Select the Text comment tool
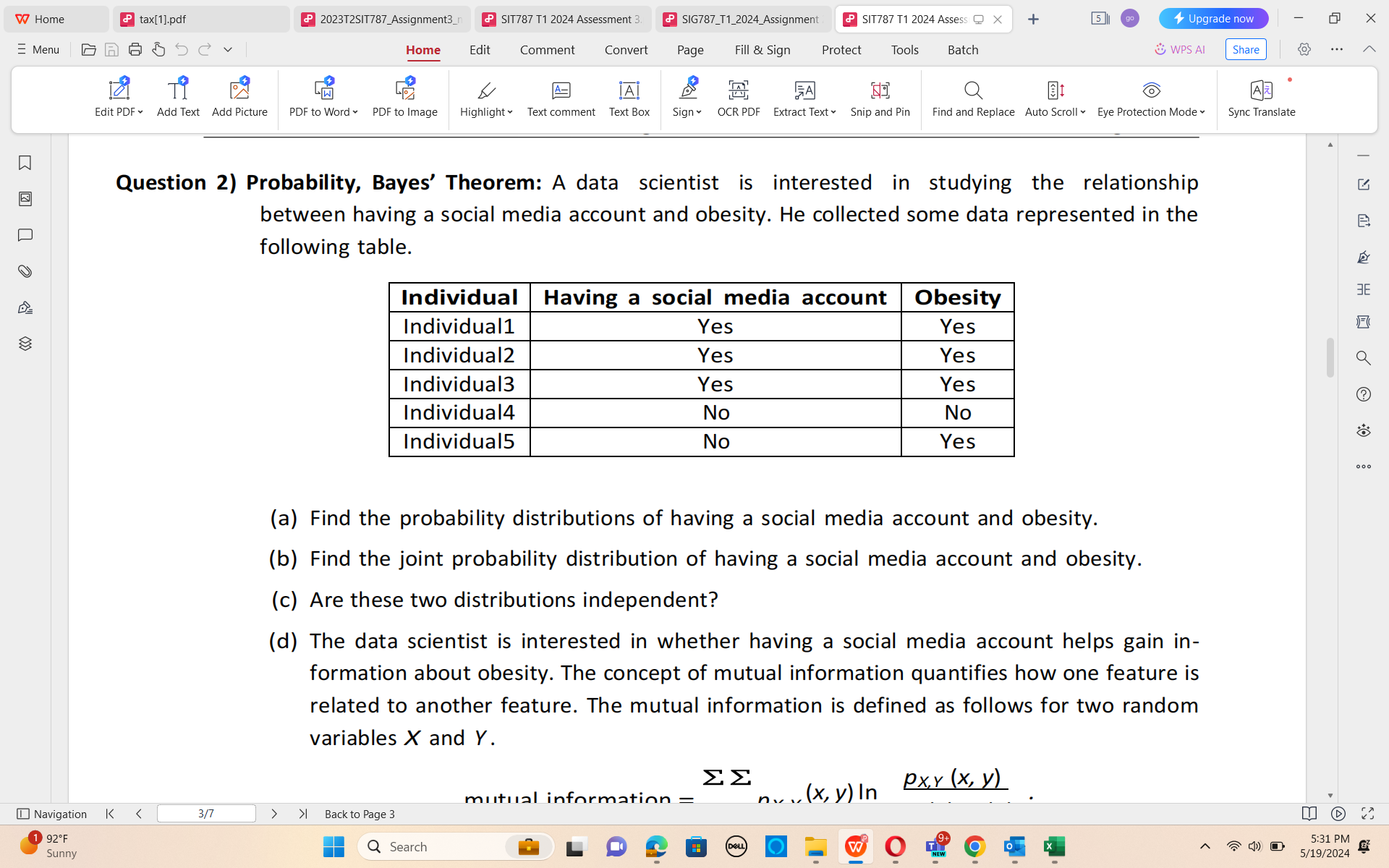The width and height of the screenshot is (1389, 868). 561,98
